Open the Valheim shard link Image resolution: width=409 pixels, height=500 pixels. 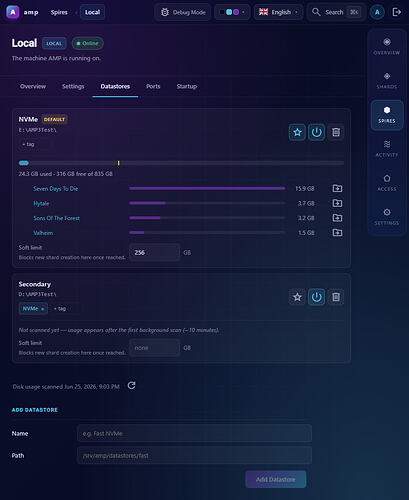tap(43, 233)
